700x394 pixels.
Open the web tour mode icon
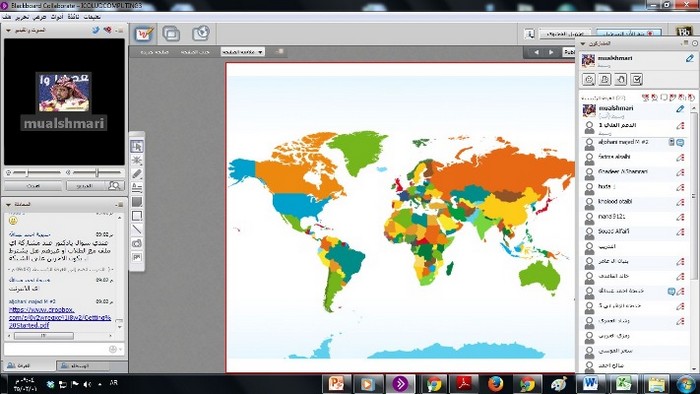tap(201, 33)
